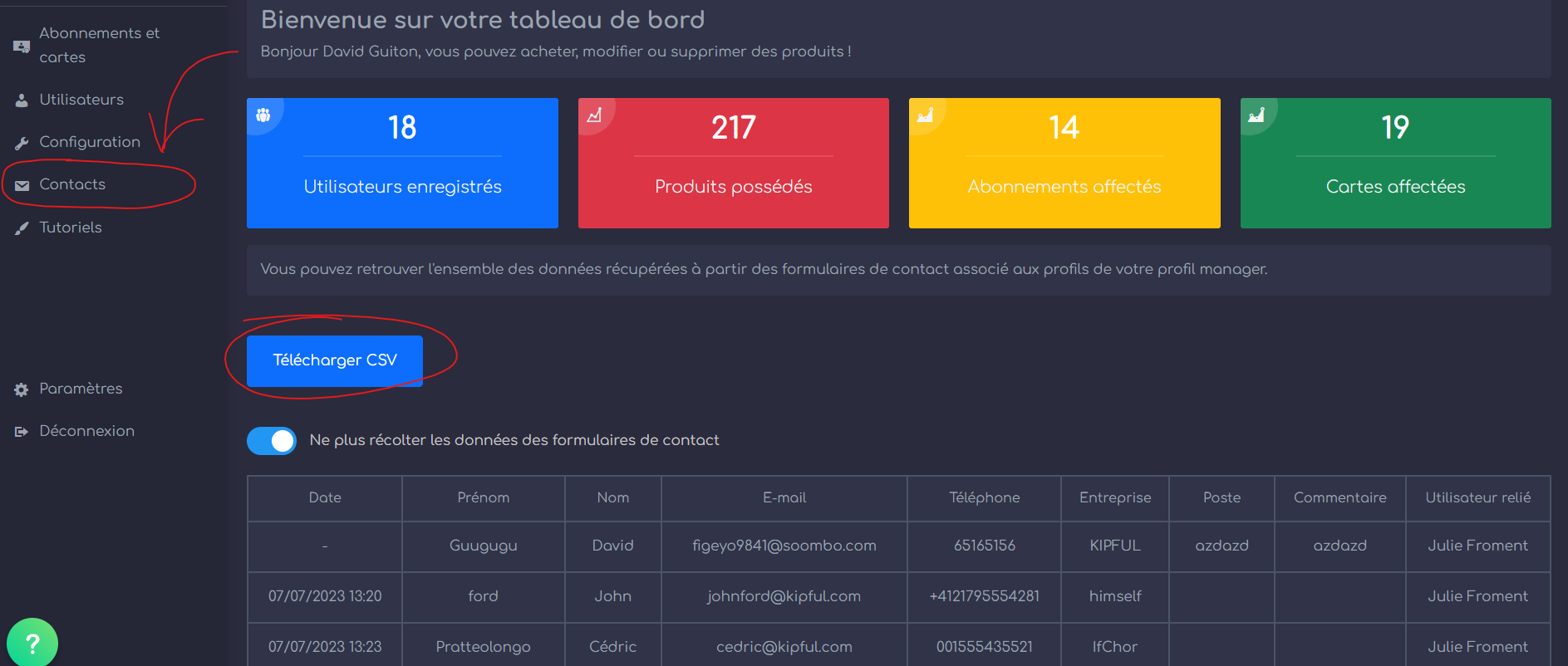Click the chart icon on the red card
This screenshot has height=666, width=1568.
pos(594,115)
